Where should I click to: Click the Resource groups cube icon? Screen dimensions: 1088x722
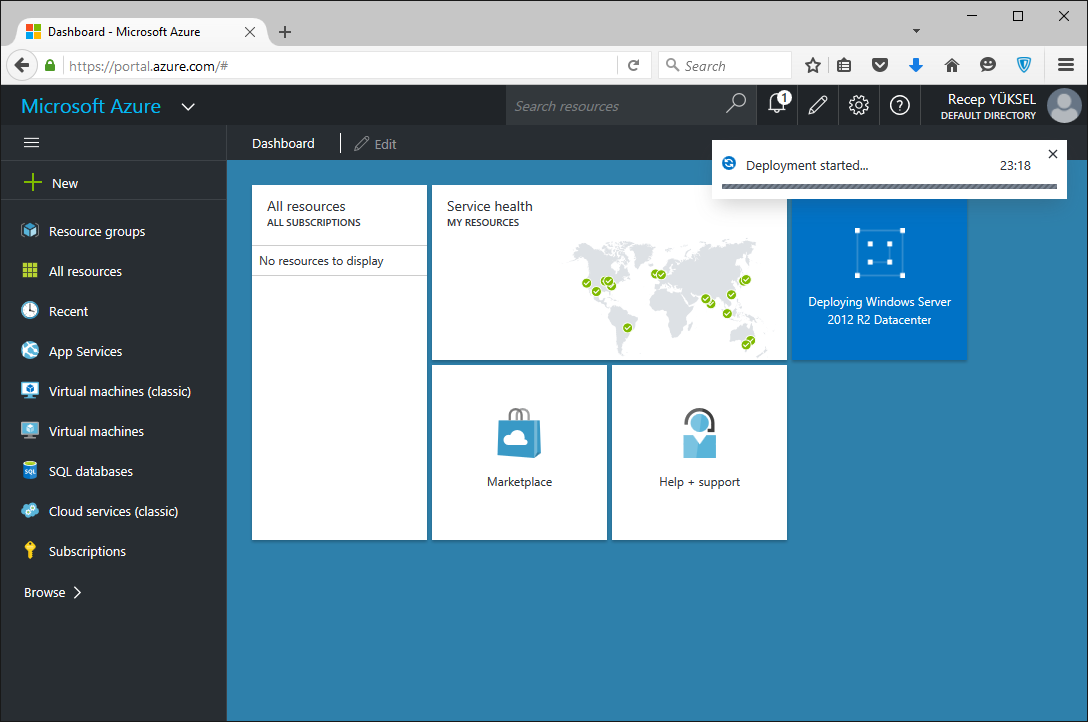click(30, 230)
